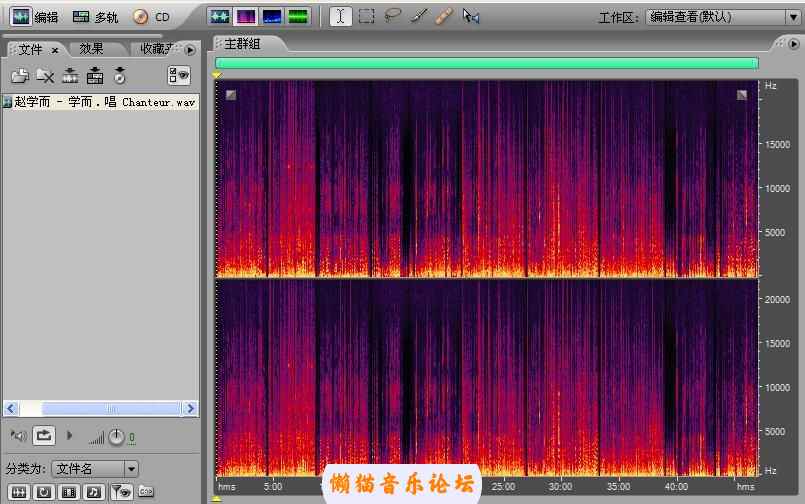Switch to the 效果 (Effects) tab
Image resolution: width=805 pixels, height=504 pixels.
tap(91, 49)
